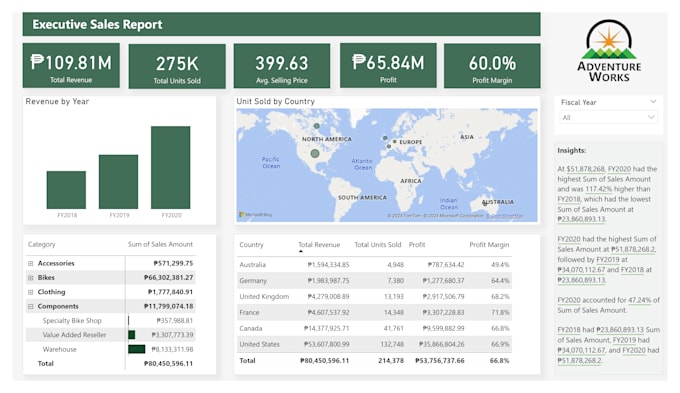Click Clothing amount ₱1,777,840.91
680x393 pixels.
click(170, 292)
